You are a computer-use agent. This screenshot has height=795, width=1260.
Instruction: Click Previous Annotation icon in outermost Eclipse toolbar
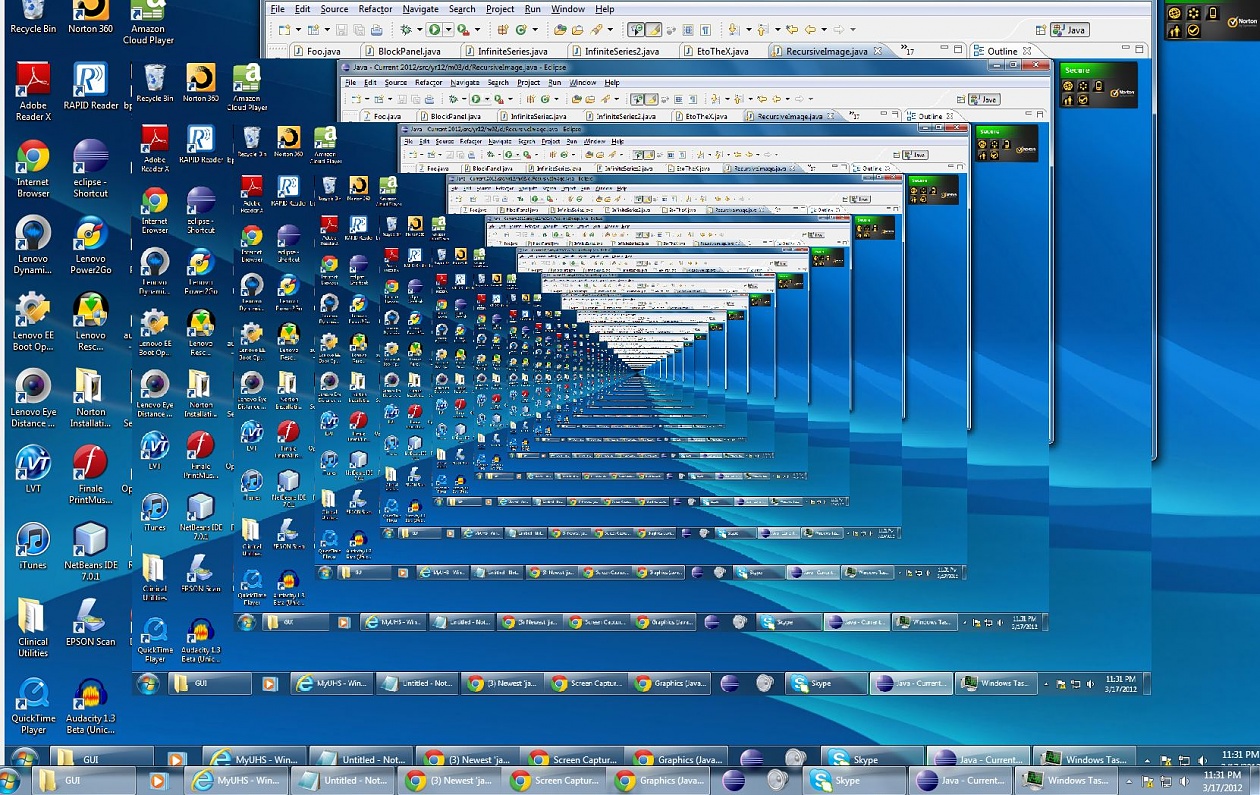pos(763,30)
